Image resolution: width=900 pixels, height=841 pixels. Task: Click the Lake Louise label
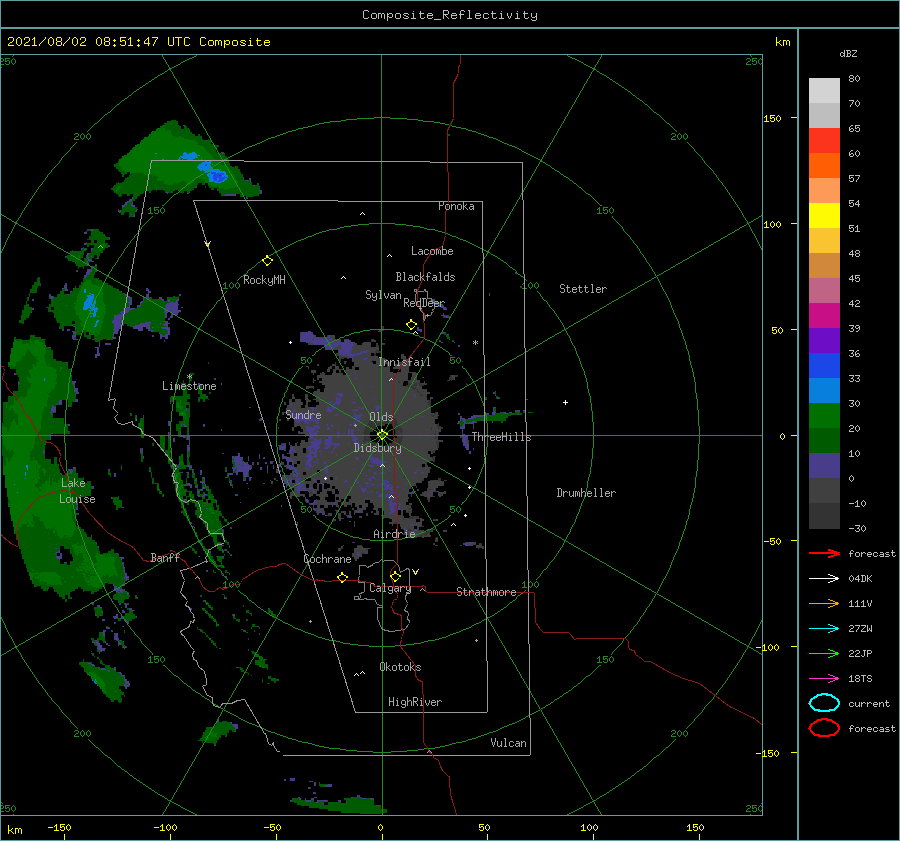click(77, 491)
